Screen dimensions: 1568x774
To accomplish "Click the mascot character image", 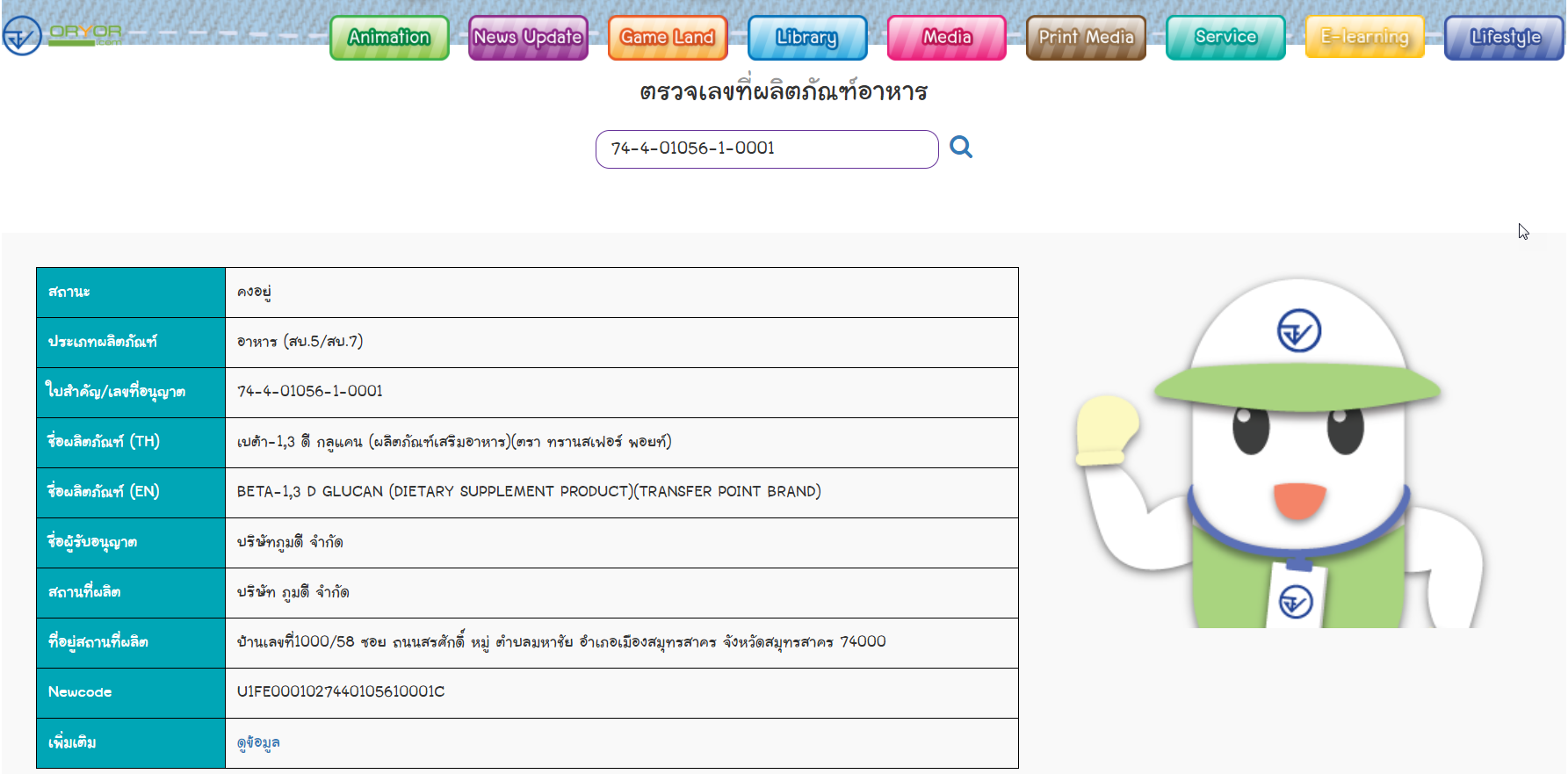I will (1281, 452).
